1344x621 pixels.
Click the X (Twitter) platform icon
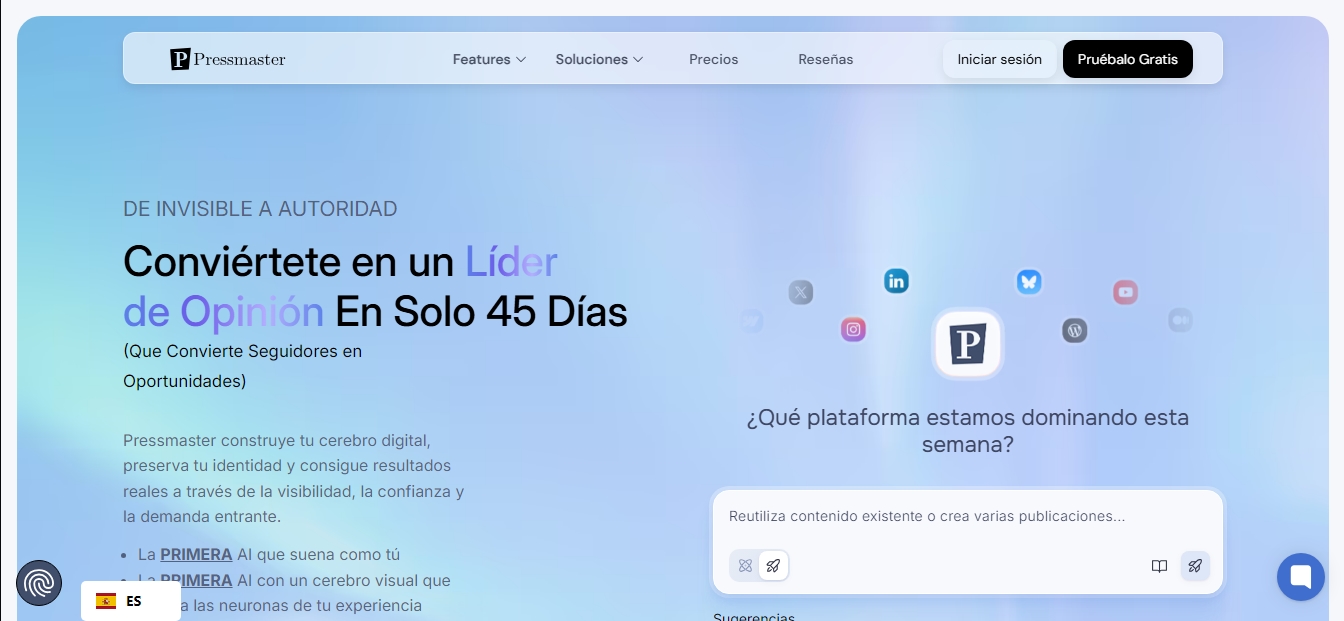[801, 292]
